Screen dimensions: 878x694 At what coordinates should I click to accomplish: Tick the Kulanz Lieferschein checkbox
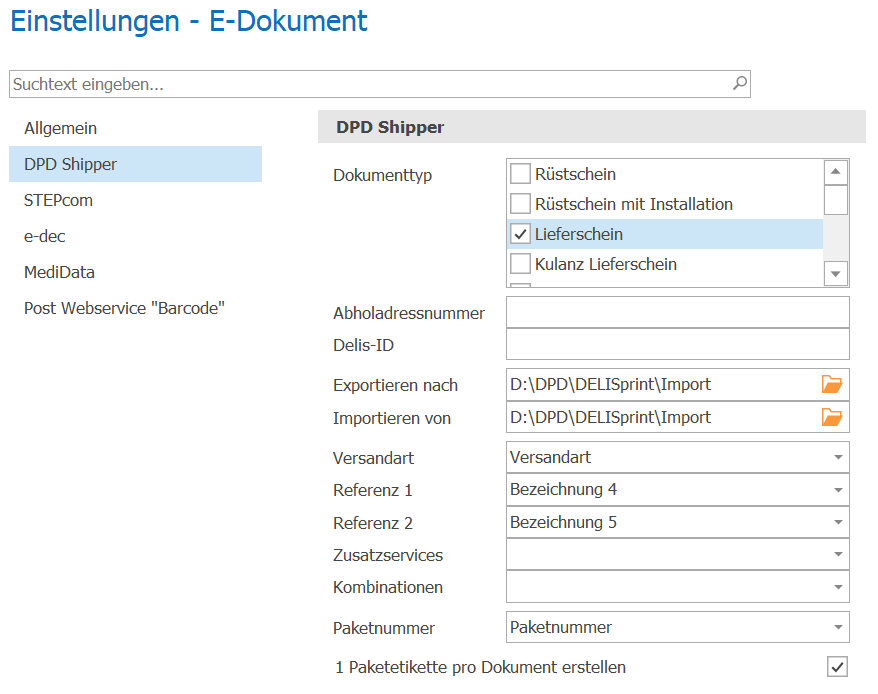(520, 263)
